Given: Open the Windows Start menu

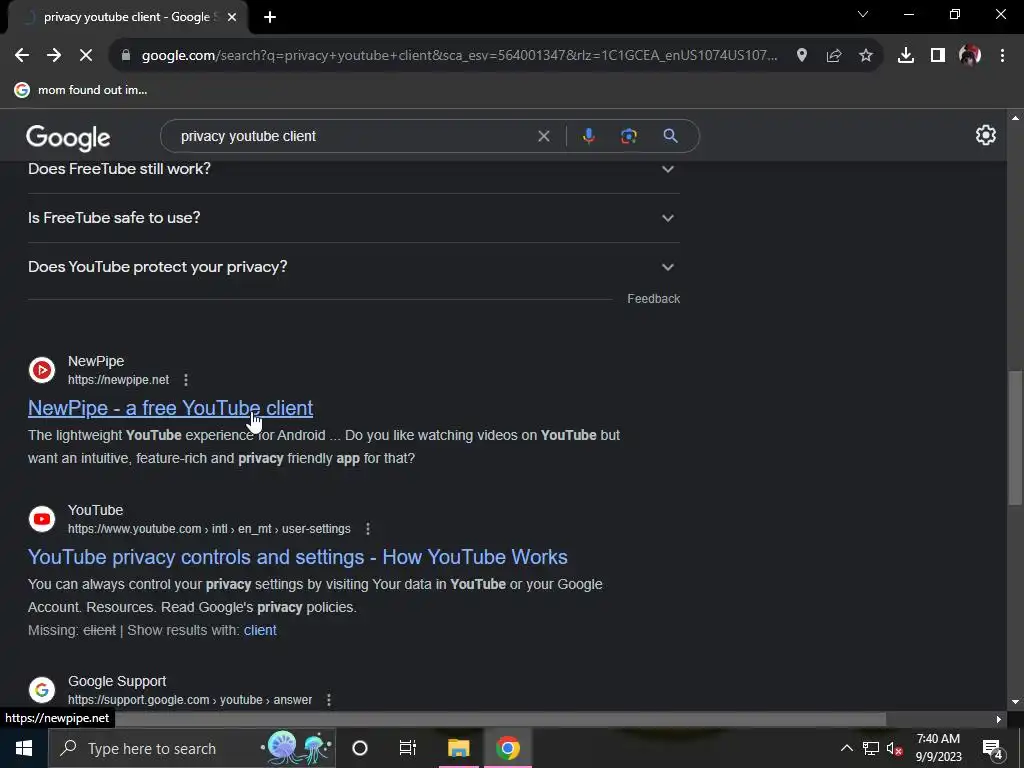Looking at the screenshot, I should point(24,748).
